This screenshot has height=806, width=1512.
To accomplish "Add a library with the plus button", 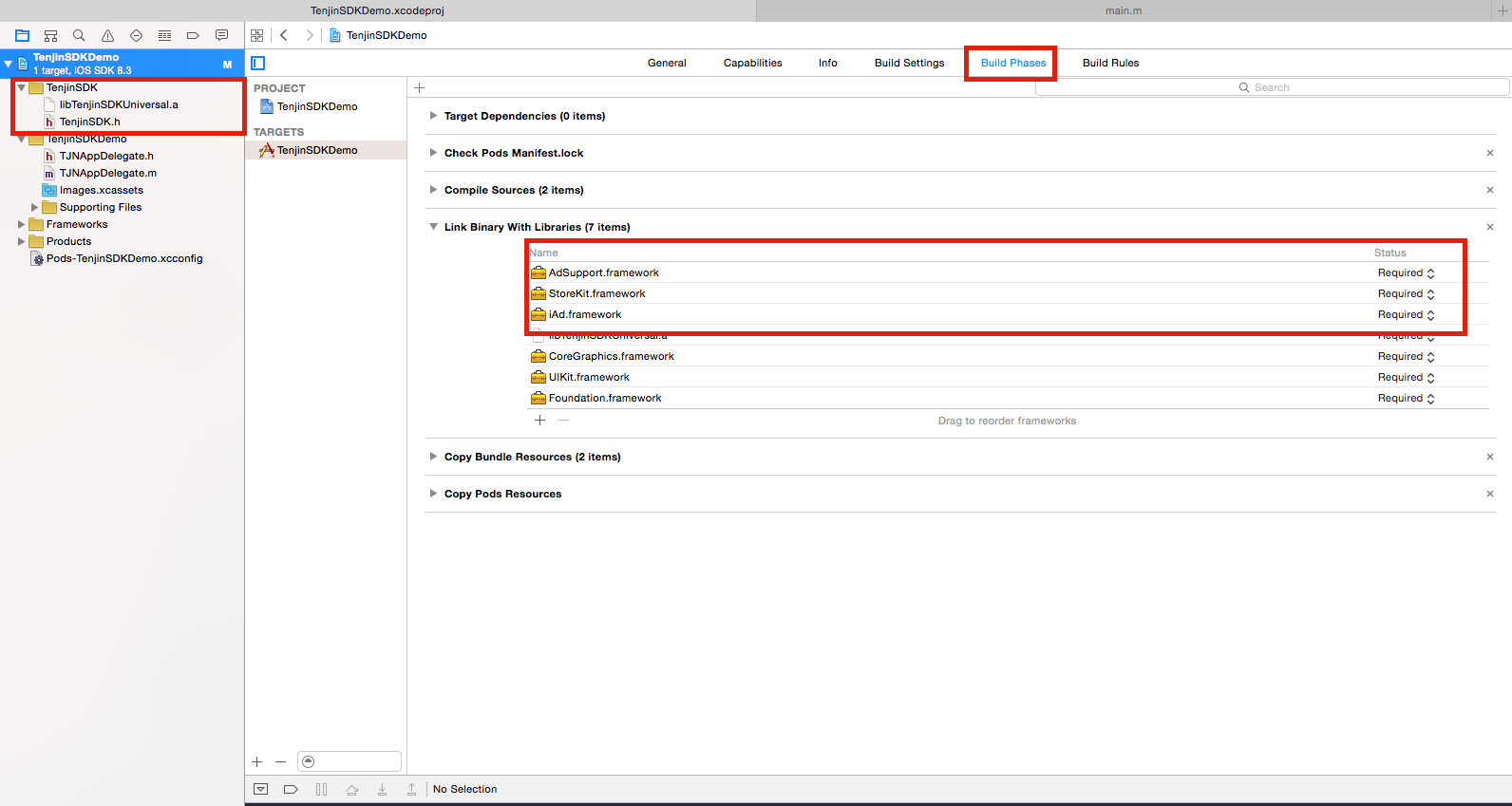I will (540, 421).
